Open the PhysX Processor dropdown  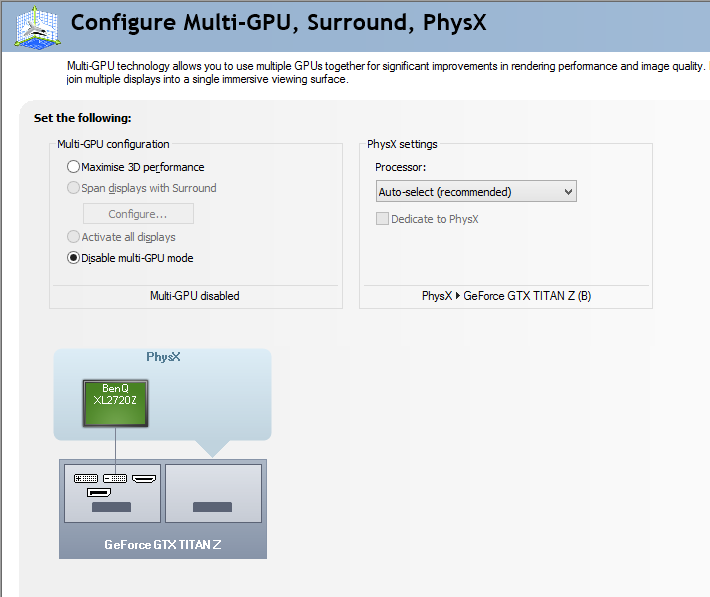tap(476, 191)
